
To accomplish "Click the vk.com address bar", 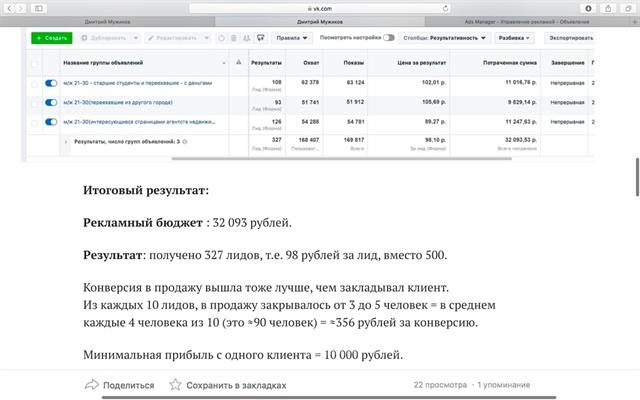I will tap(320, 7).
